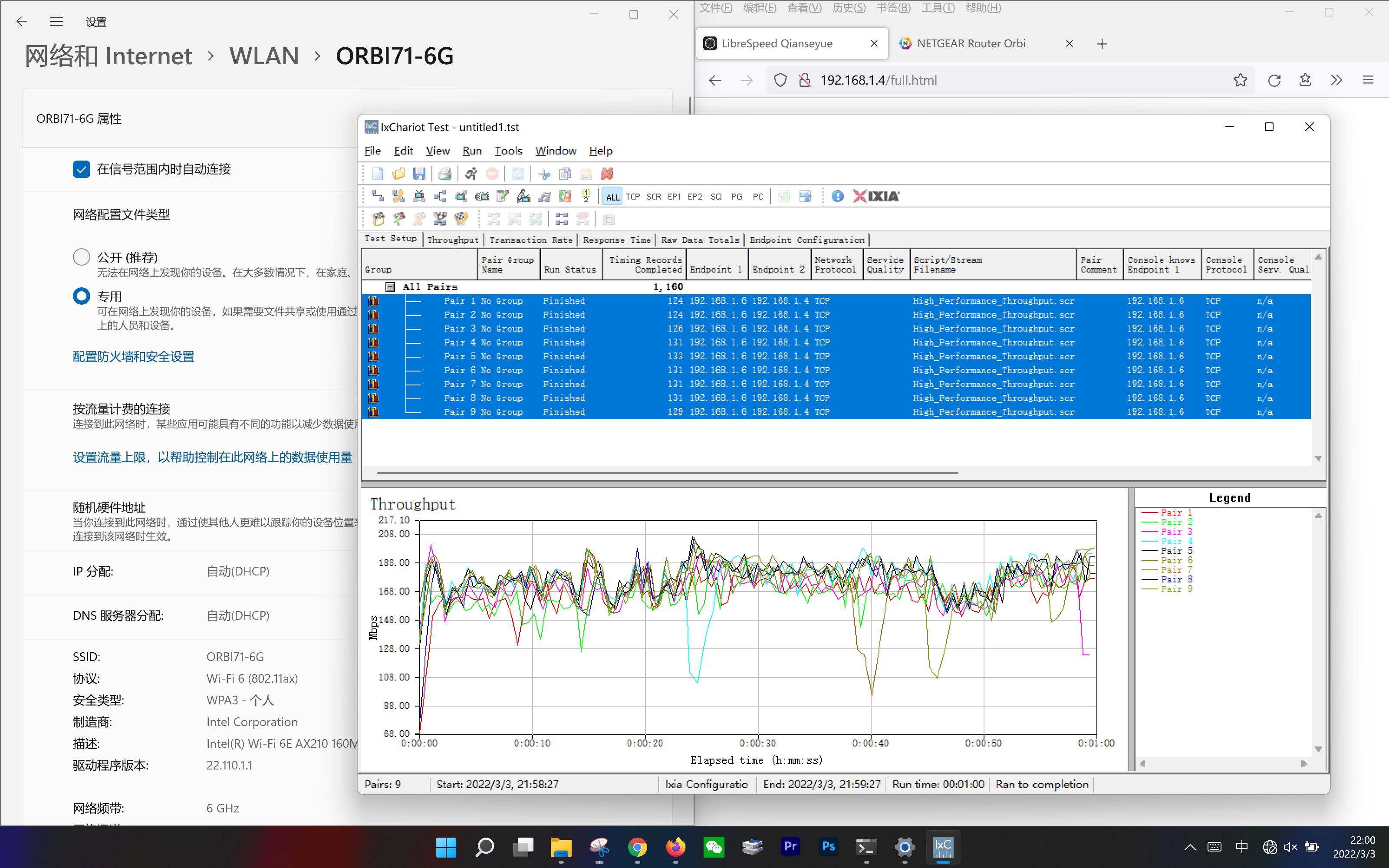The height and width of the screenshot is (868, 1389).
Task: Uncheck the connect automatically when in range checkbox
Action: 82,169
